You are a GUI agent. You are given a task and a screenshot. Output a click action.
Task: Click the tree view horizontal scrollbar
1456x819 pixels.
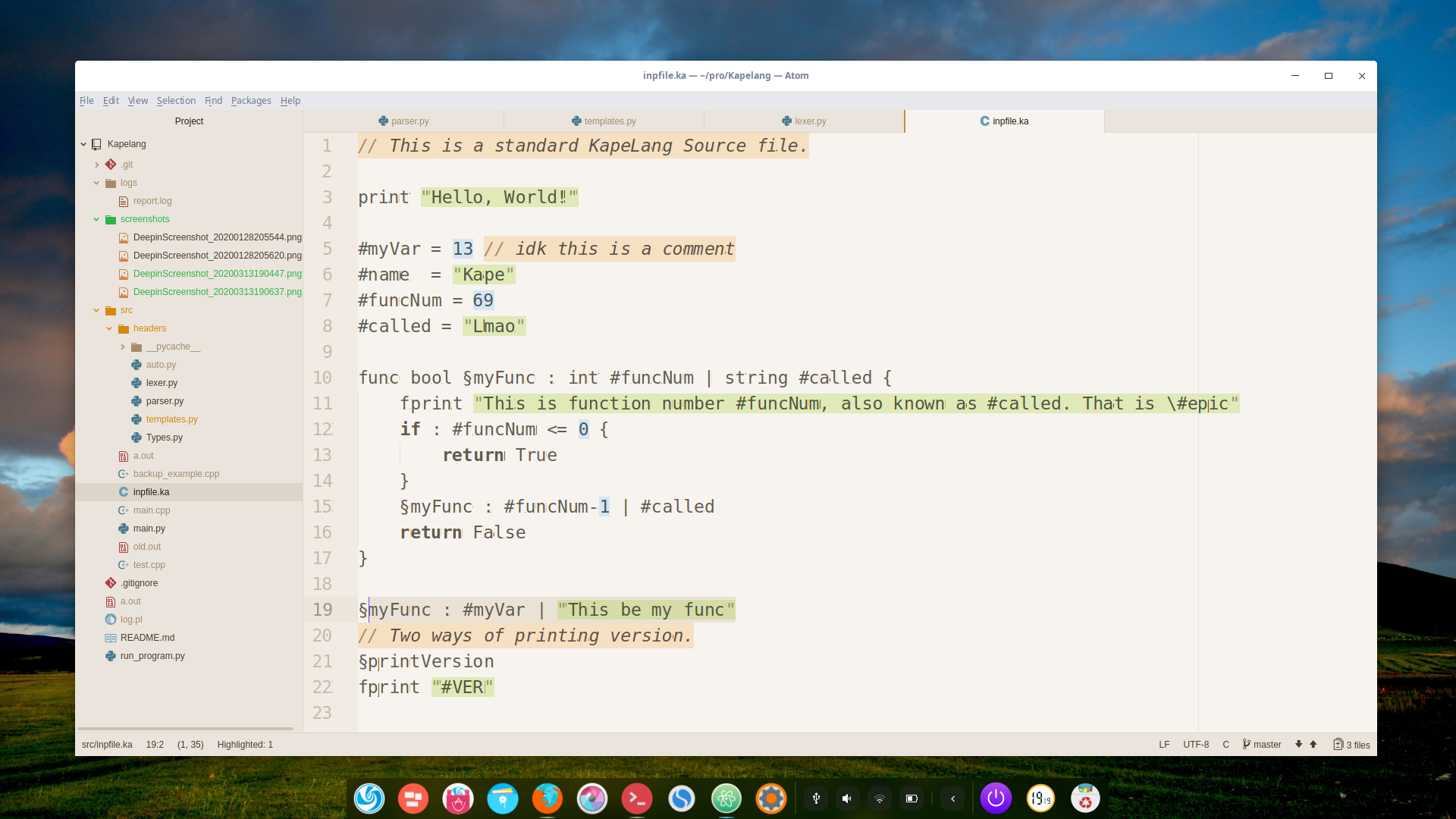[x=185, y=729]
